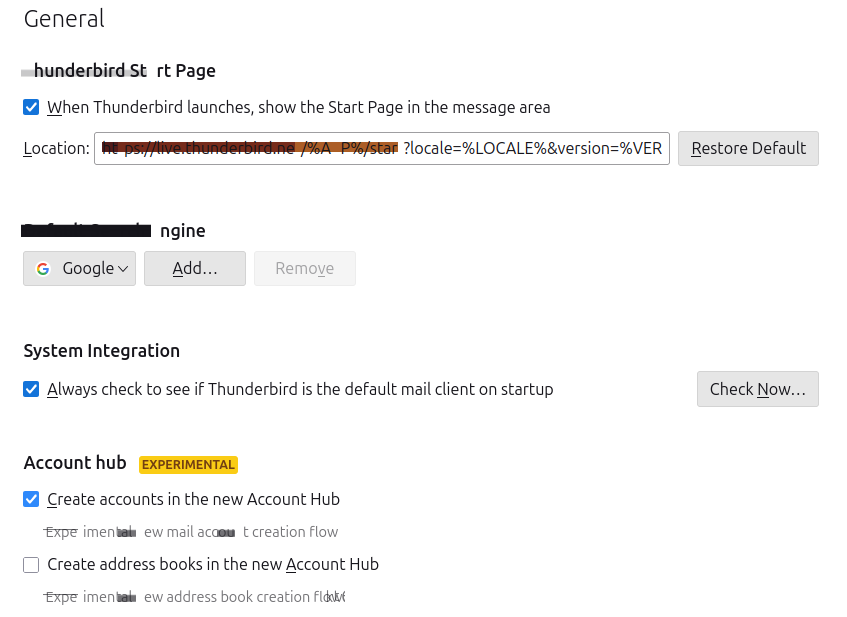This screenshot has height=617, width=847.
Task: Click the greyed Remove search engine button
Action: click(305, 269)
